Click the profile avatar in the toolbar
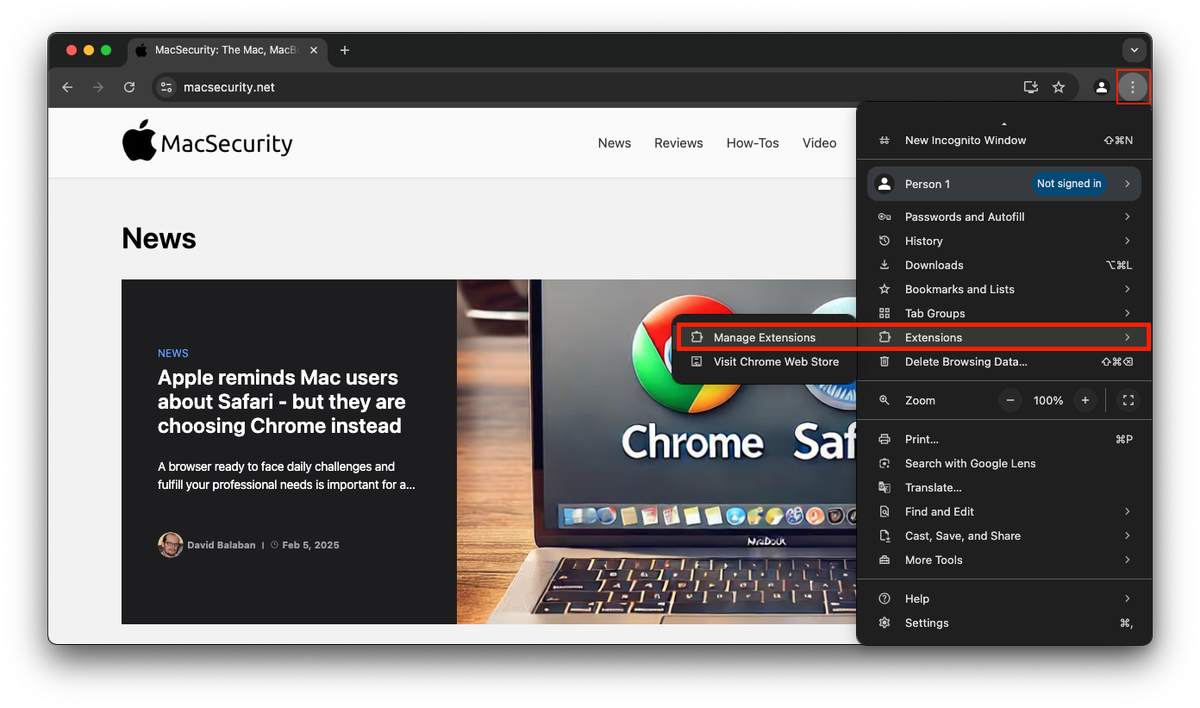Screen dimensions: 1200x708 [1101, 87]
